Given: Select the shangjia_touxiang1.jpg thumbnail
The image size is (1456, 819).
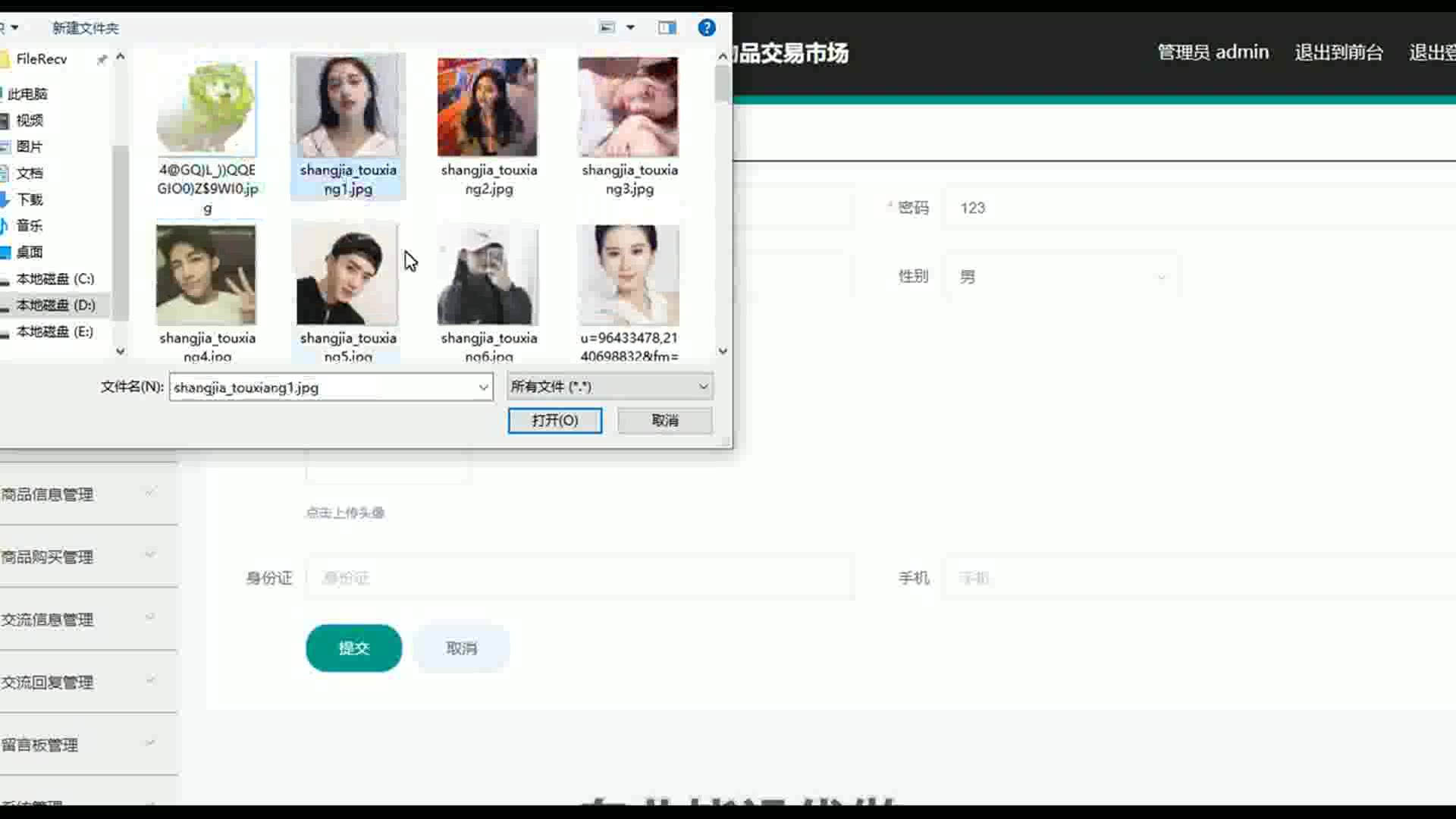Looking at the screenshot, I should (x=348, y=108).
